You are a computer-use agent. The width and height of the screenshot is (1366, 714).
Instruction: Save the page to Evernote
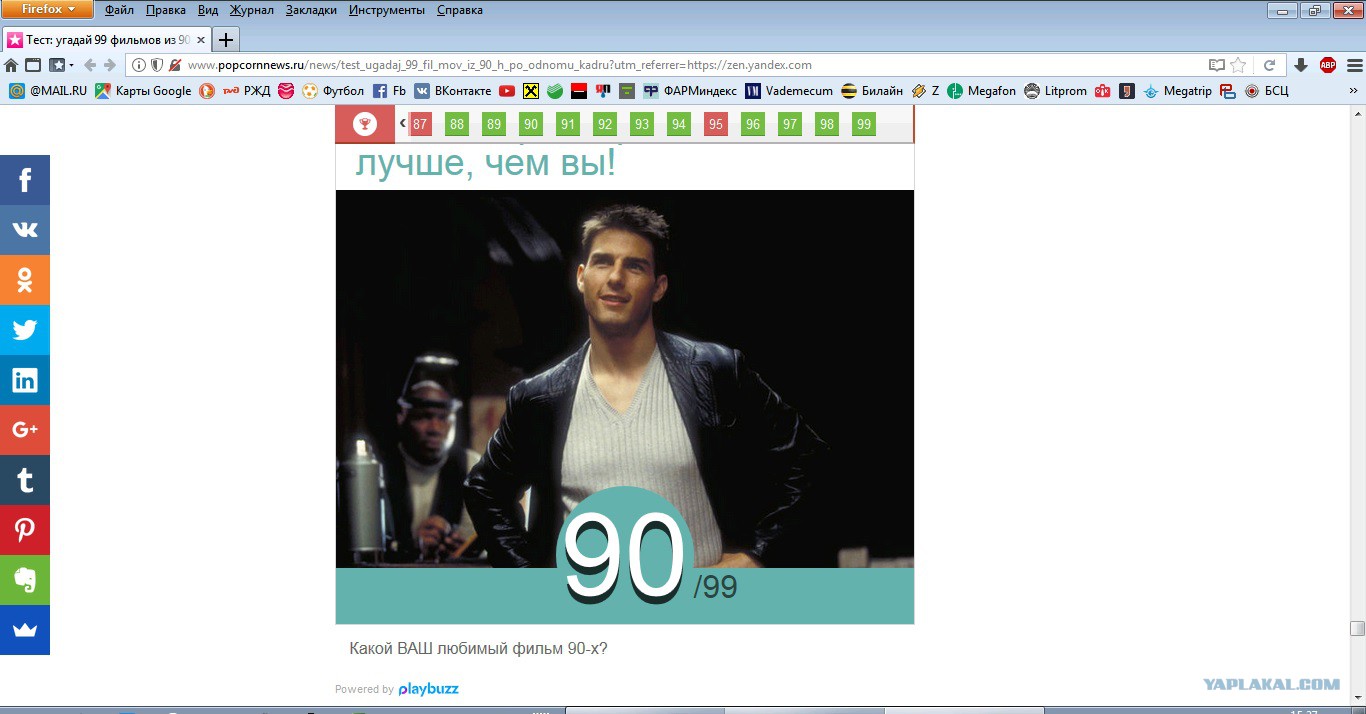[25, 580]
